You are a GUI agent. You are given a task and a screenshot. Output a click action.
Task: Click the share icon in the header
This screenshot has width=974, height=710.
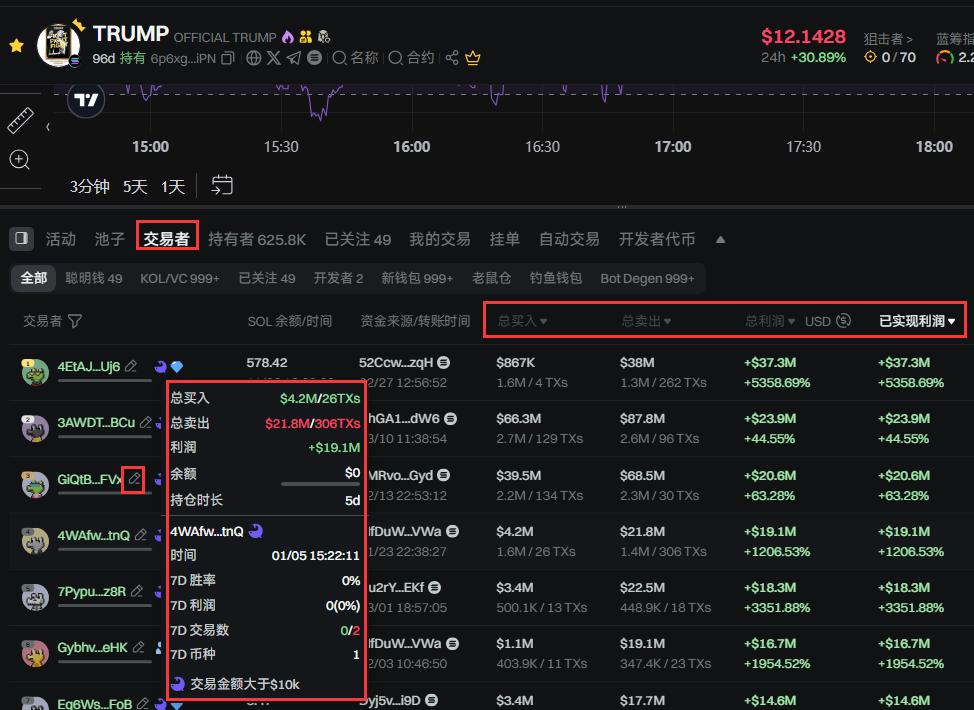pyautogui.click(x=452, y=58)
